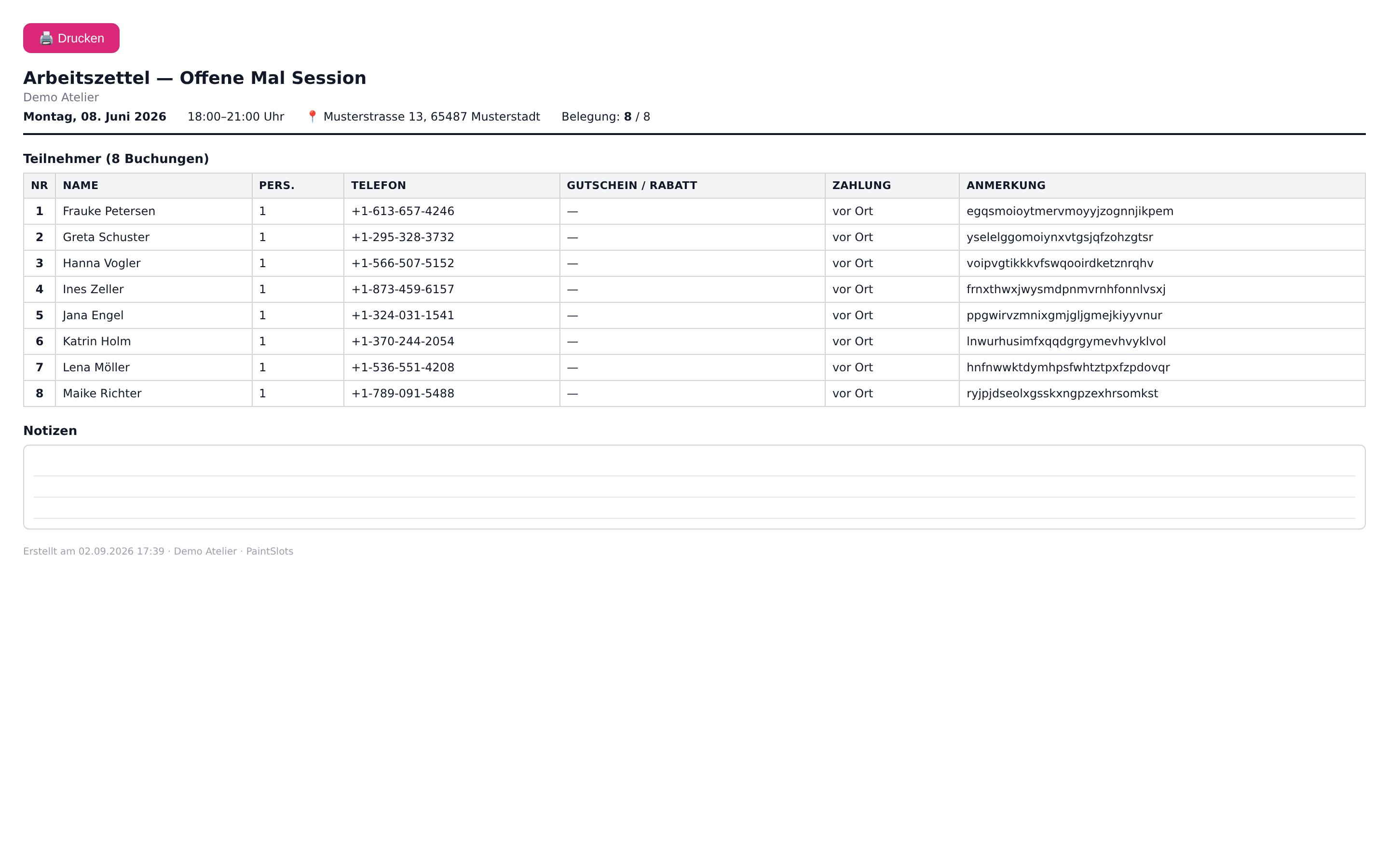
Task: Click the NR column header
Action: point(40,186)
